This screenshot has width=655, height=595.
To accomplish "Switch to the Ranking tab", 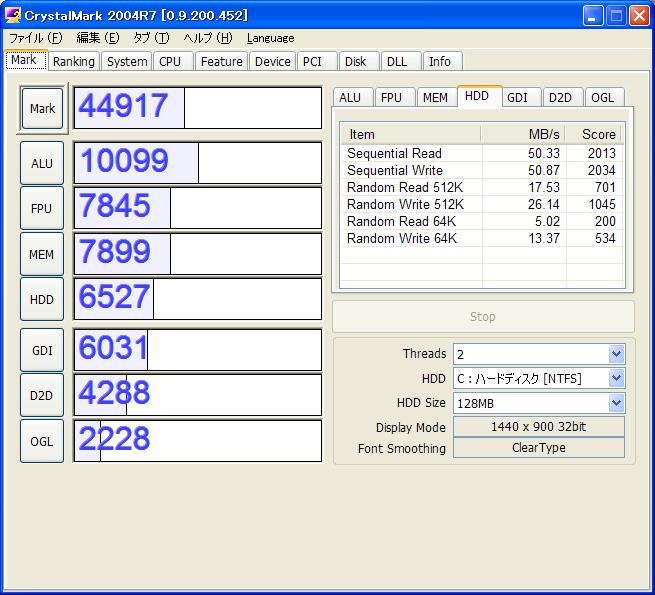I will [x=74, y=61].
